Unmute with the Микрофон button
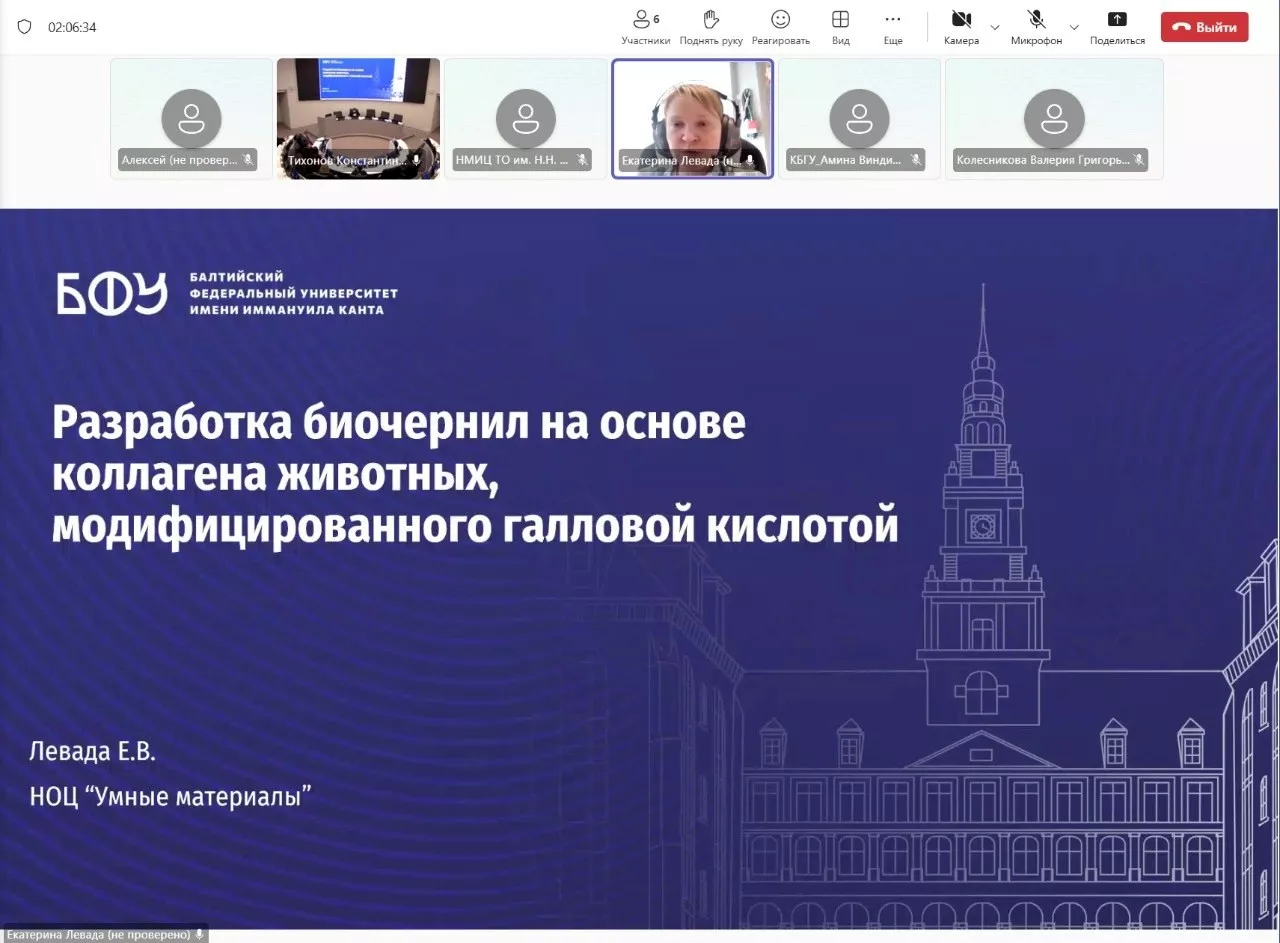 [1036, 27]
